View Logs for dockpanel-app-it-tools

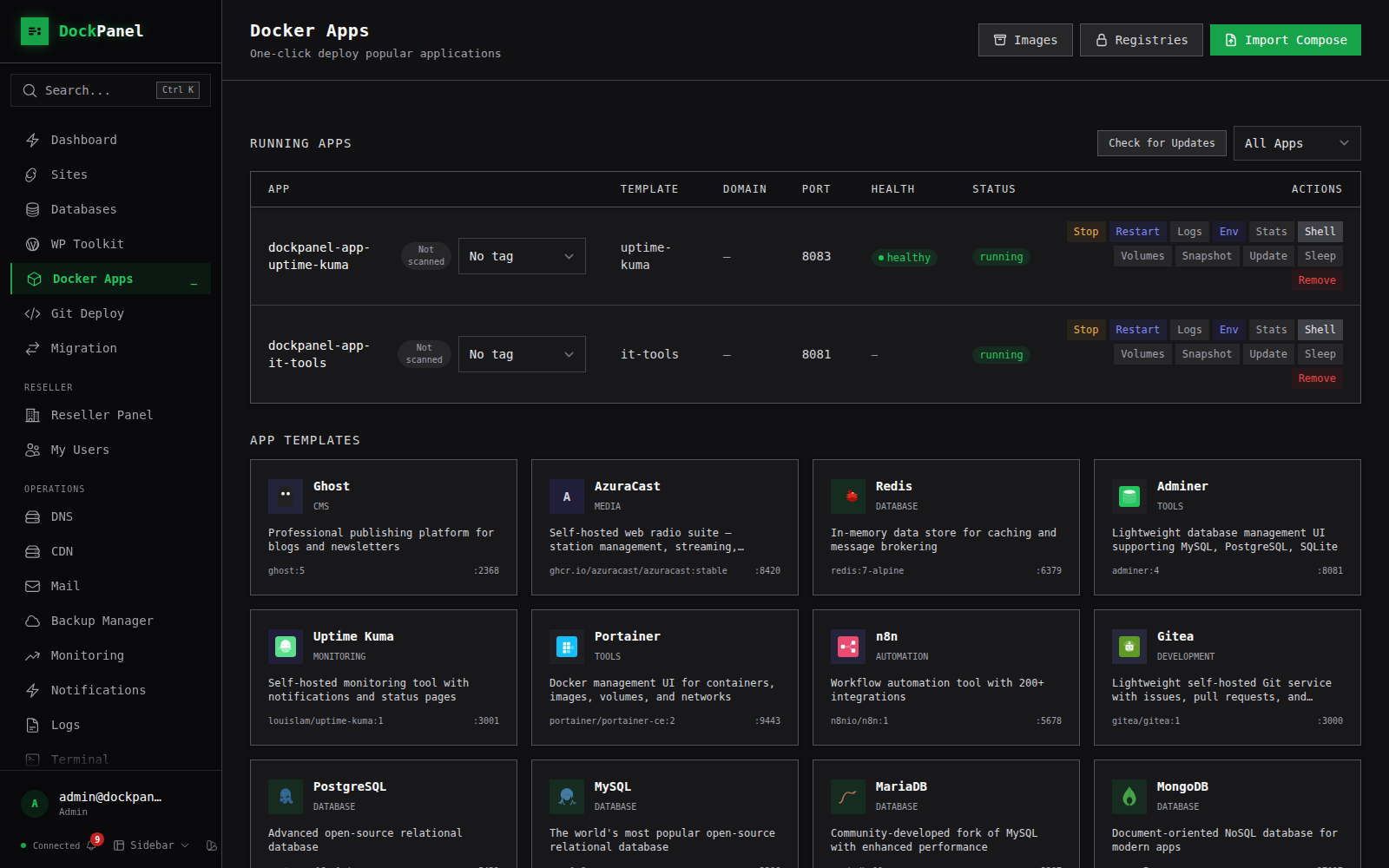pos(1189,330)
